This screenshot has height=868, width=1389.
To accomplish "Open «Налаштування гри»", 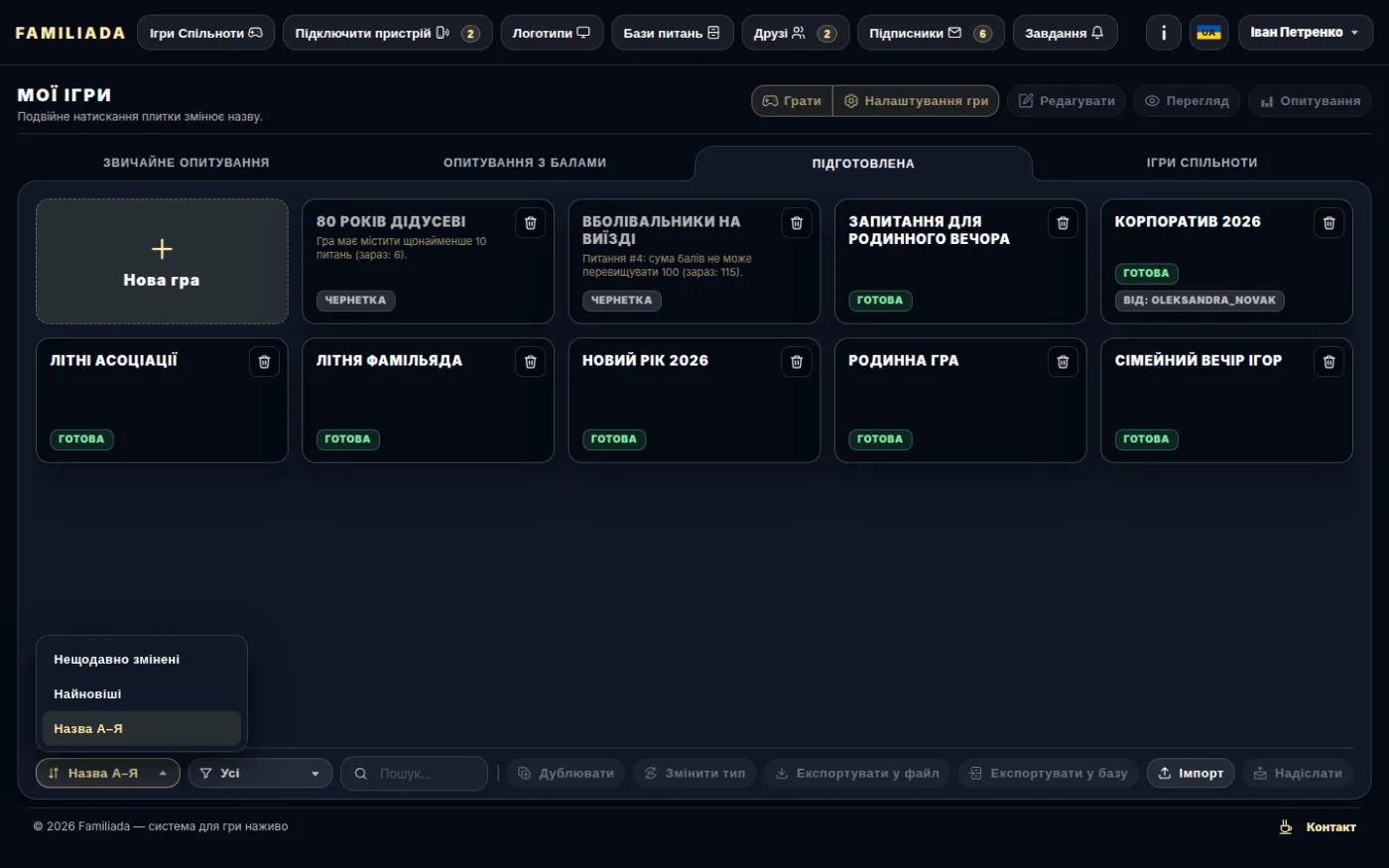I will 916,101.
